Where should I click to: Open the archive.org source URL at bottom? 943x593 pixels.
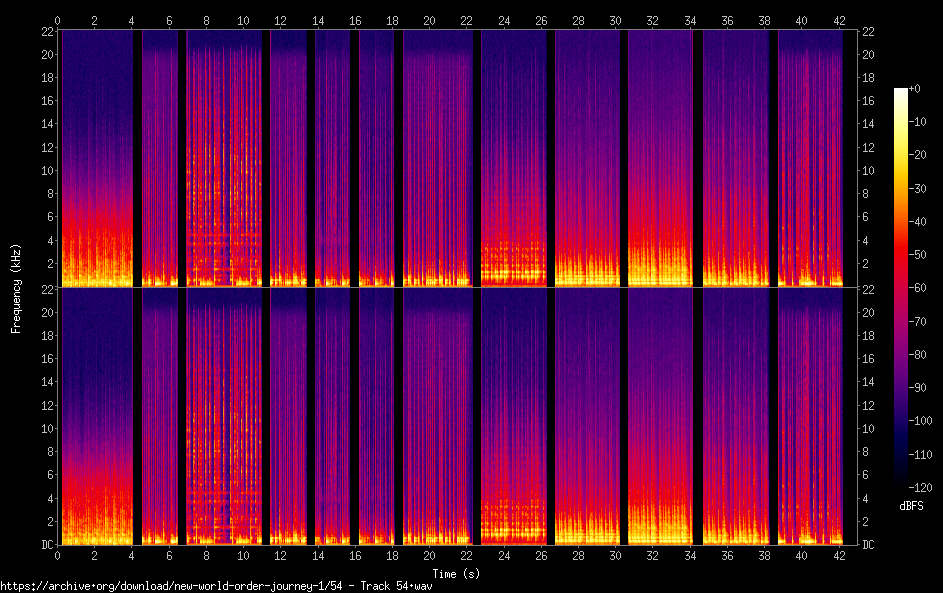point(216,585)
